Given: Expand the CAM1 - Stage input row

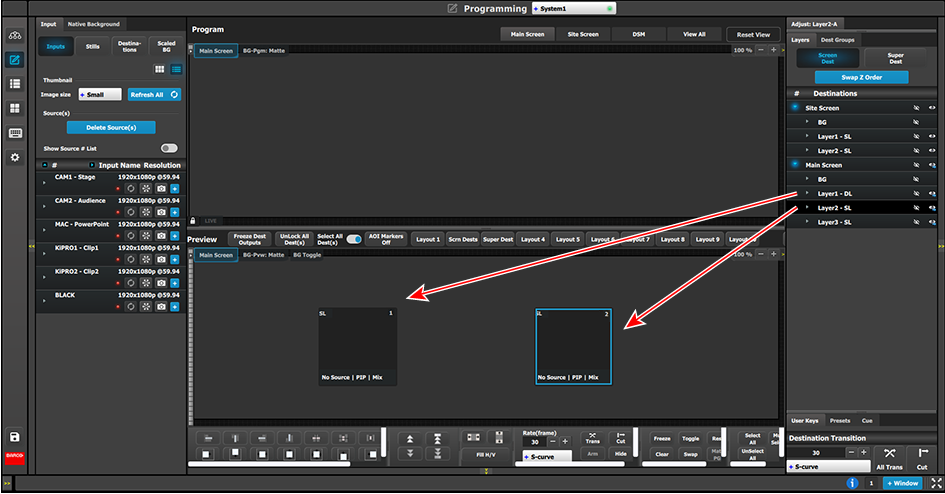Looking at the screenshot, I should tap(44, 183).
